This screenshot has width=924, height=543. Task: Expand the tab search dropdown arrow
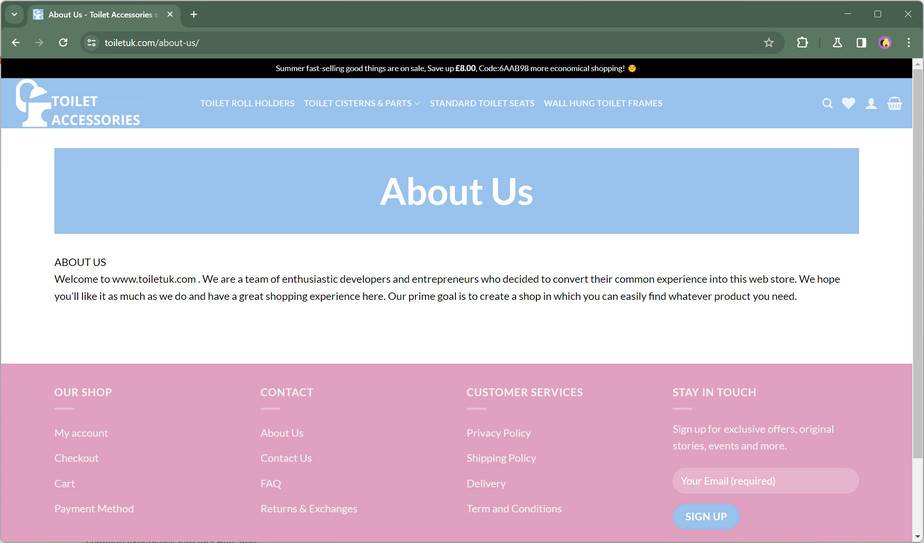point(14,14)
